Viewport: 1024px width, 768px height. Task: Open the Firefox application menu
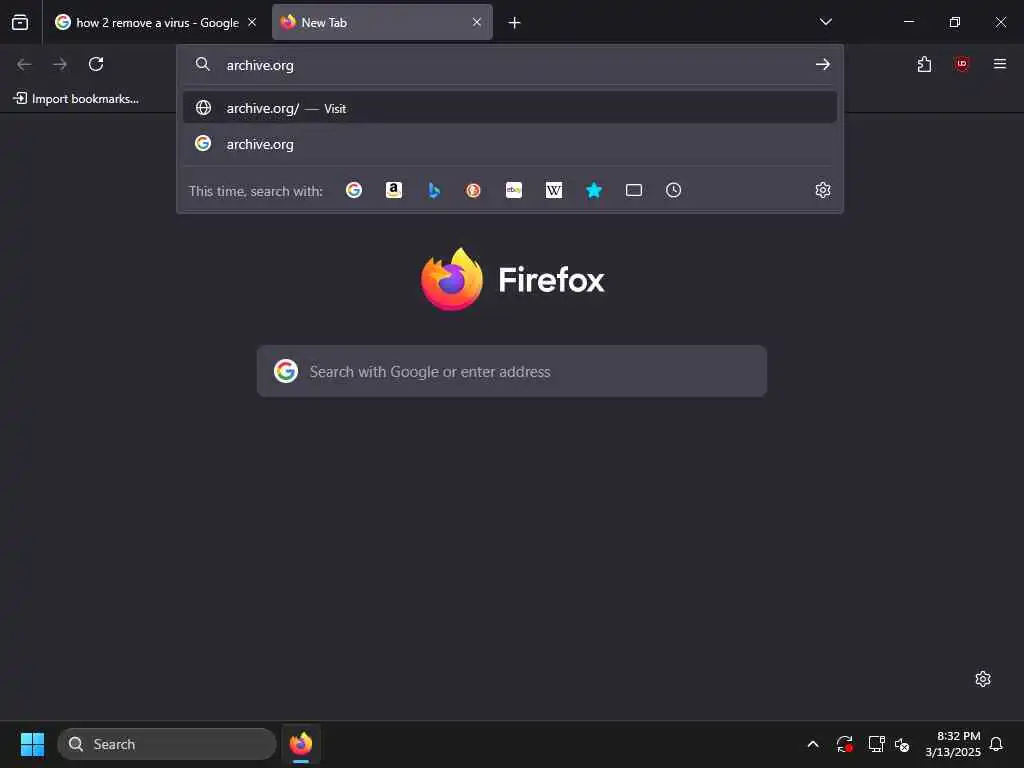[x=999, y=64]
